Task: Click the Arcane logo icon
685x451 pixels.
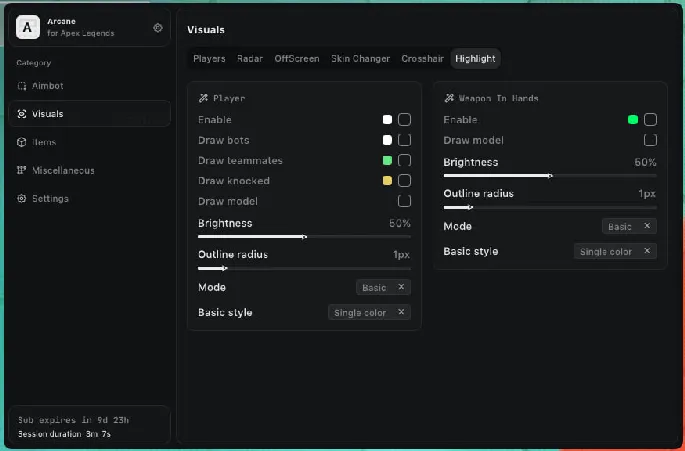Action: click(28, 27)
